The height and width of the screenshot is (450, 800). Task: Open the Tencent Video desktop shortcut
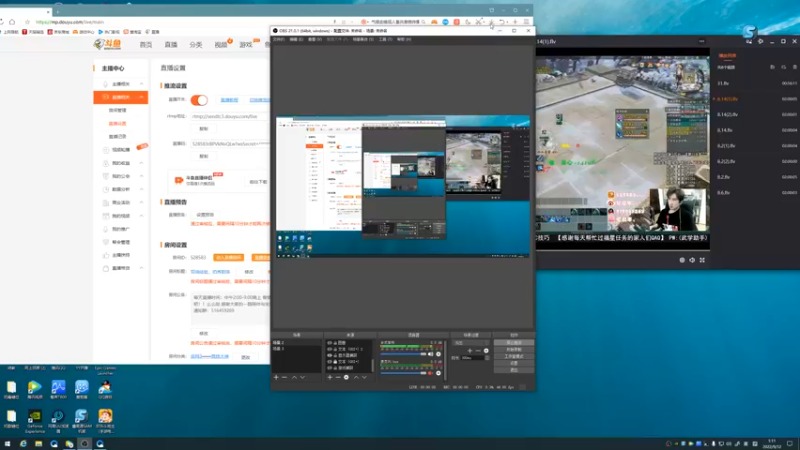coord(35,390)
